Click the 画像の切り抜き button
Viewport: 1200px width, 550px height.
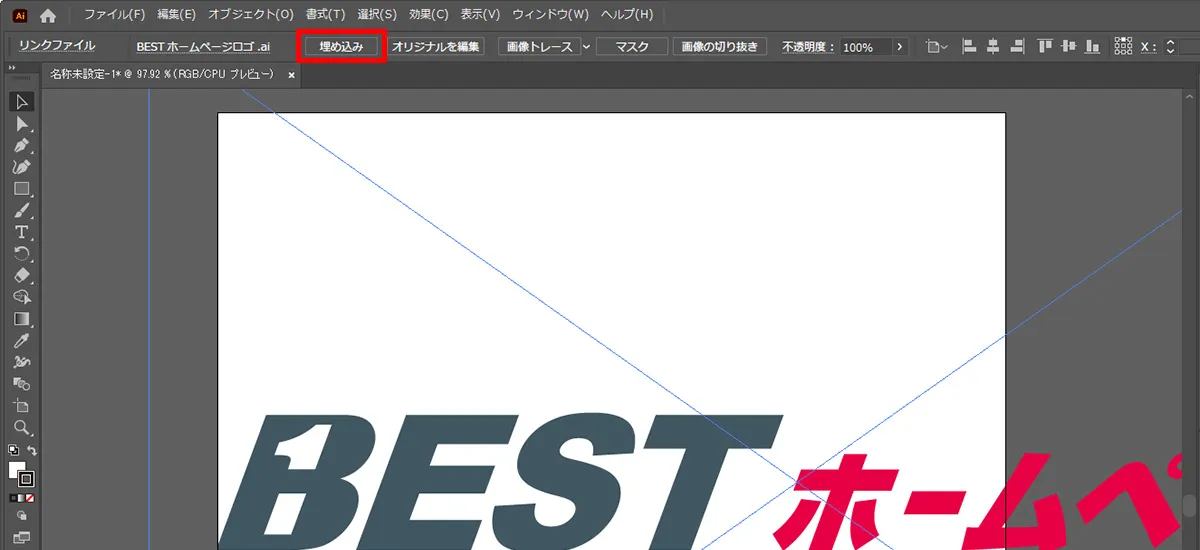pos(720,47)
